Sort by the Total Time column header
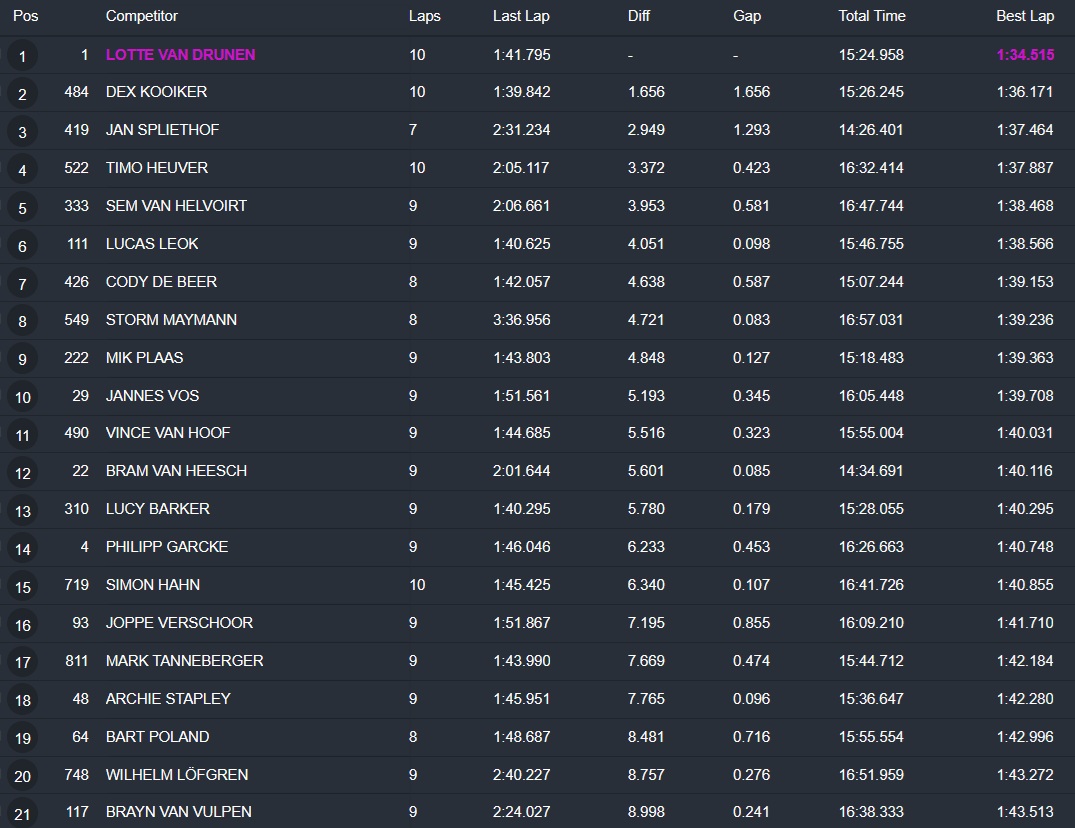1075x828 pixels. 872,16
